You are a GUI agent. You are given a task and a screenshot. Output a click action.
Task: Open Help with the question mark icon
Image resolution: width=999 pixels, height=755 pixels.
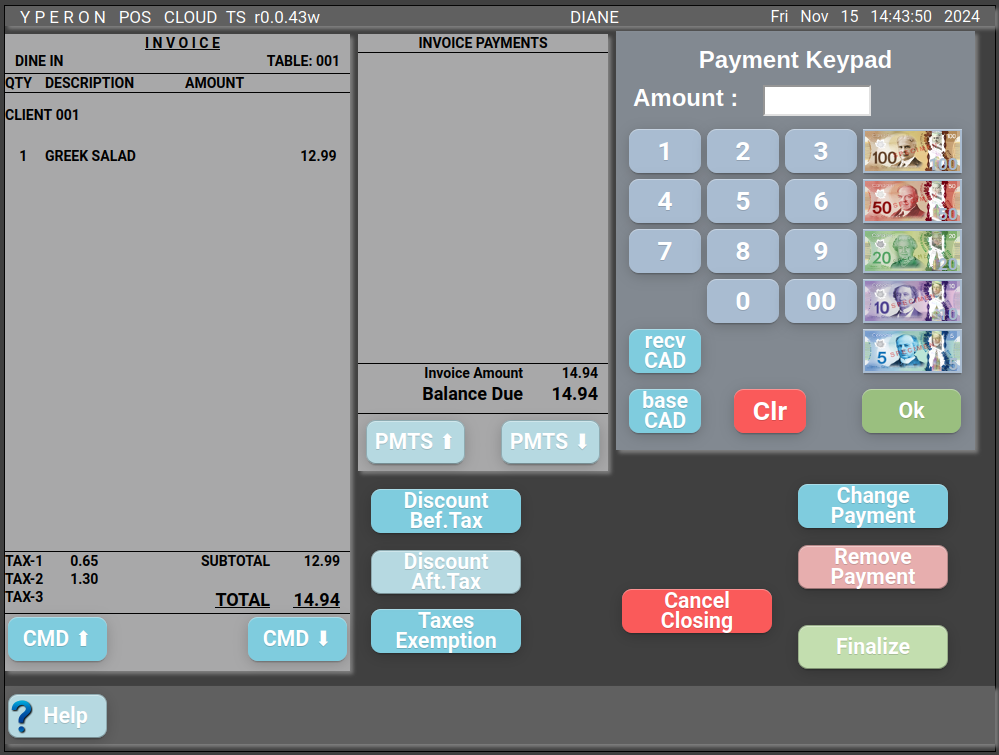(x=57, y=716)
